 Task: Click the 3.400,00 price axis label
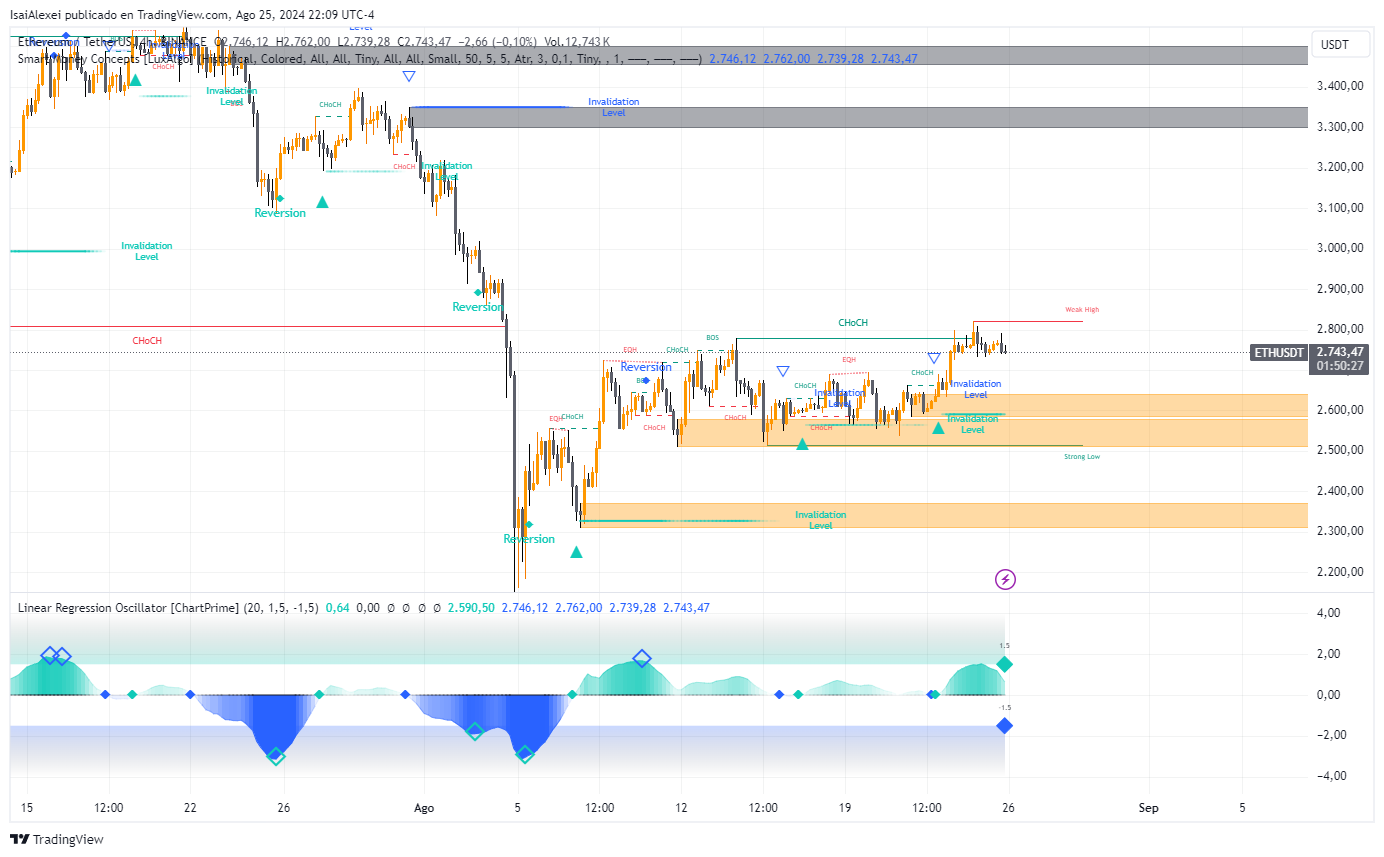click(1341, 86)
